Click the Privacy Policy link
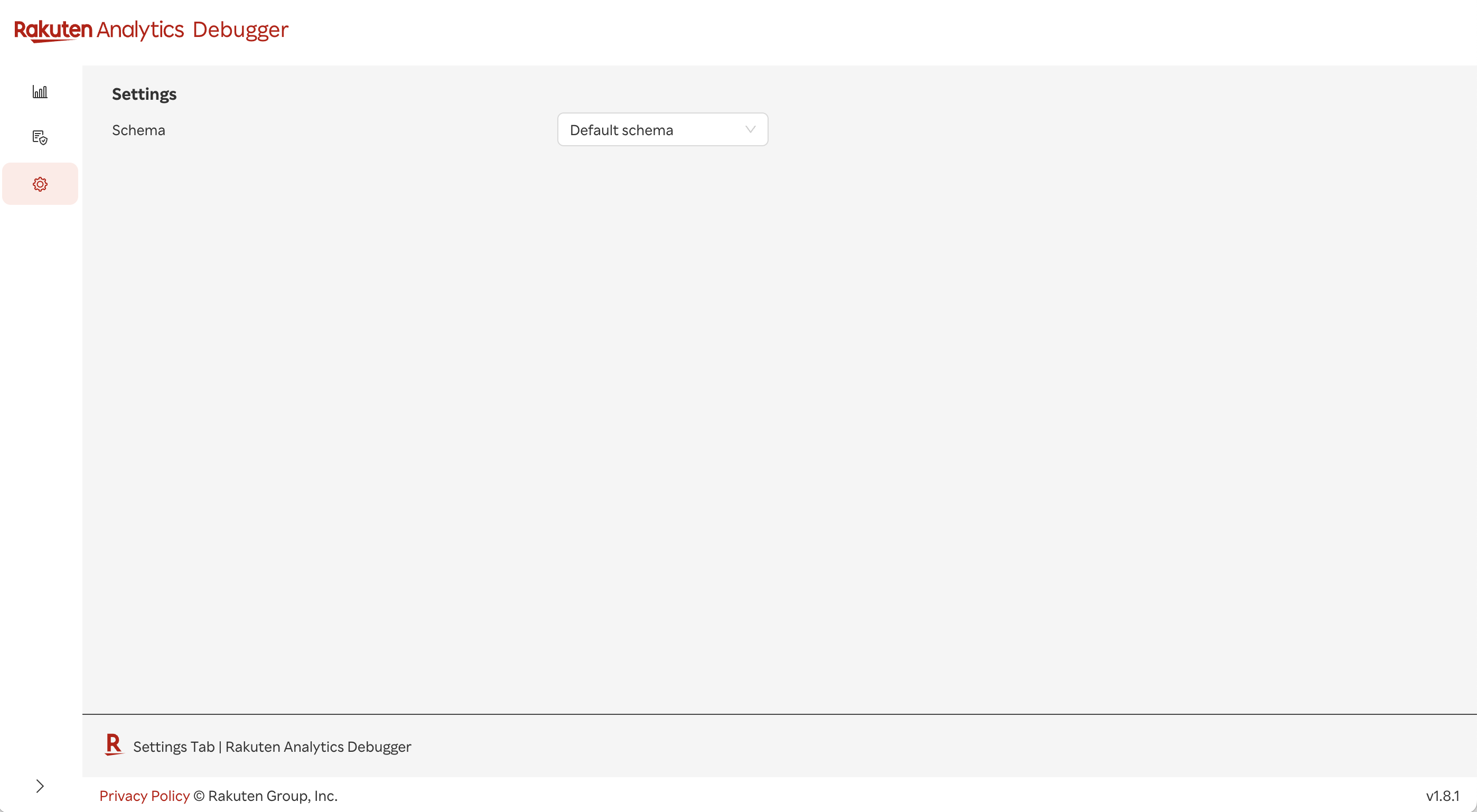The height and width of the screenshot is (812, 1477). (x=145, y=796)
